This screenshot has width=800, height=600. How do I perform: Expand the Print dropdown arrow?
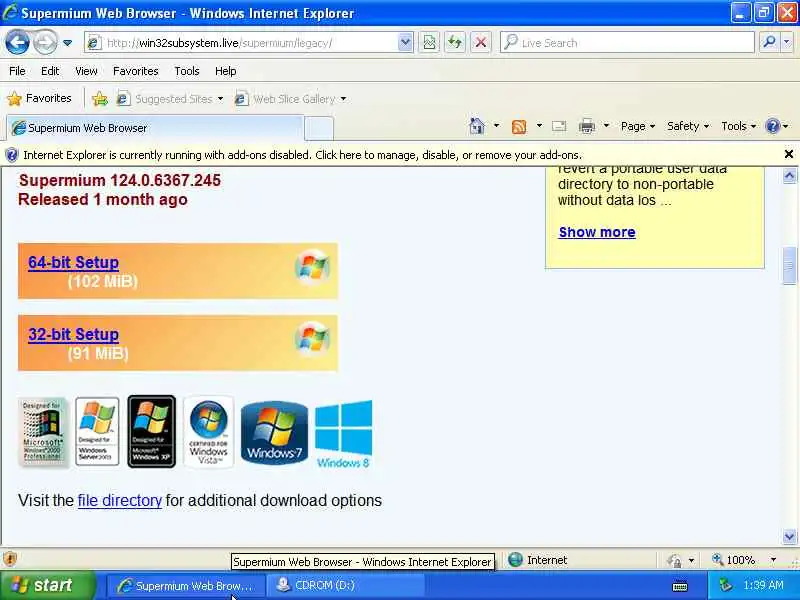(x=606, y=126)
